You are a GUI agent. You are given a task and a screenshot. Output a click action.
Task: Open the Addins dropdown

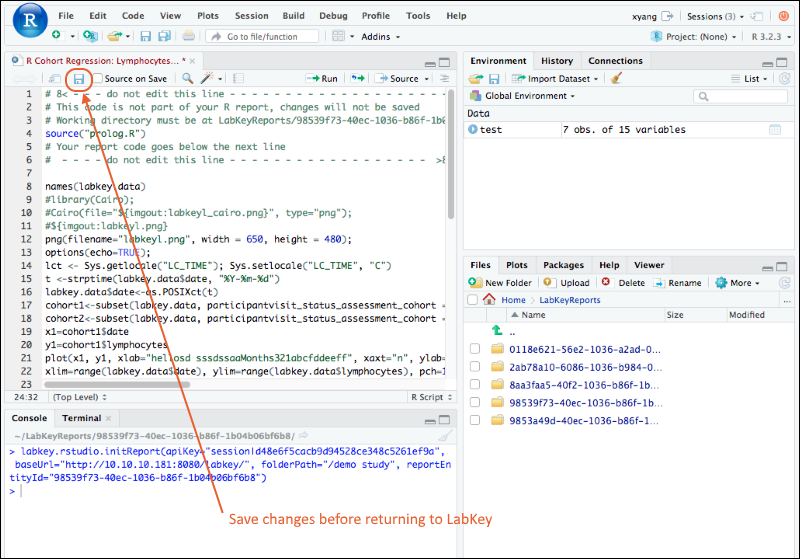(381, 37)
